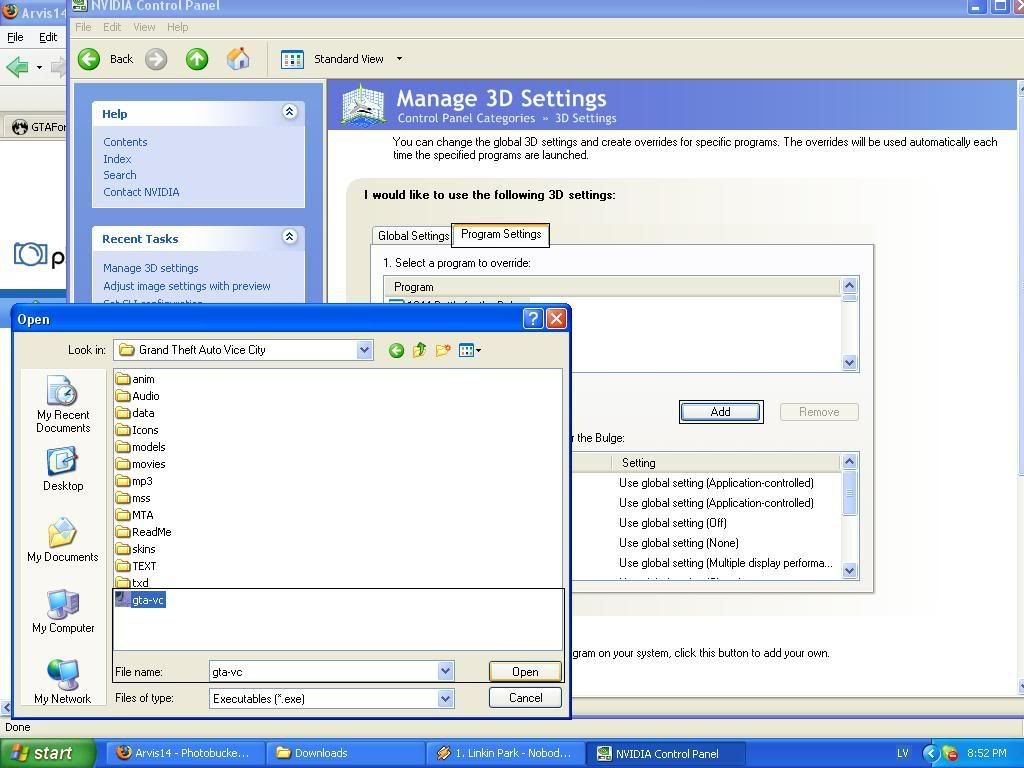Open Manage 3D settings recent task
Screen dimensions: 1024x768
(x=151, y=268)
